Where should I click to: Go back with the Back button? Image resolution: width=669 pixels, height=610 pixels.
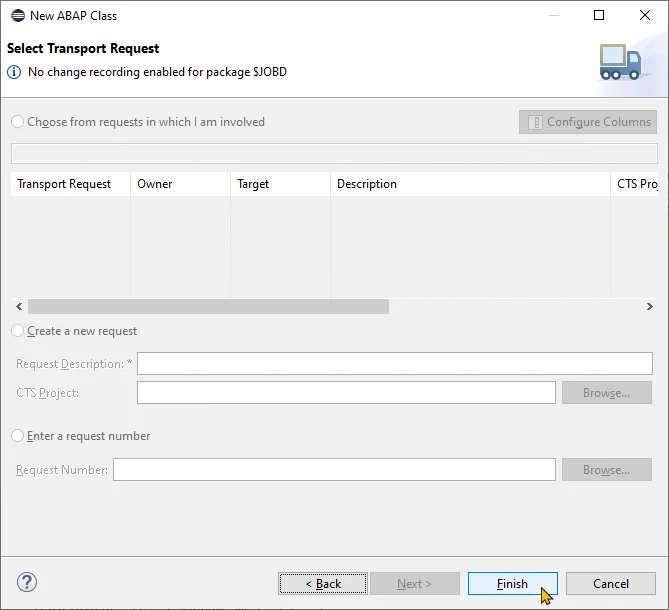[323, 584]
